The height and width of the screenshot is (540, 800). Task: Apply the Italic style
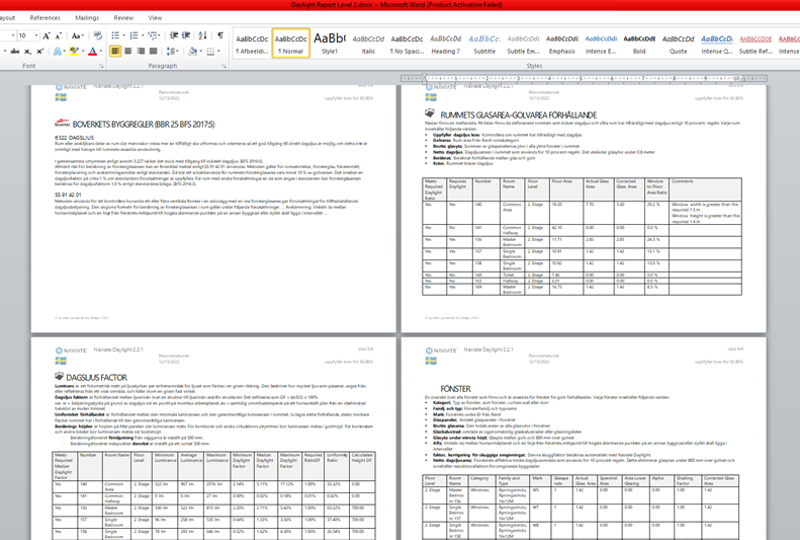coord(368,43)
